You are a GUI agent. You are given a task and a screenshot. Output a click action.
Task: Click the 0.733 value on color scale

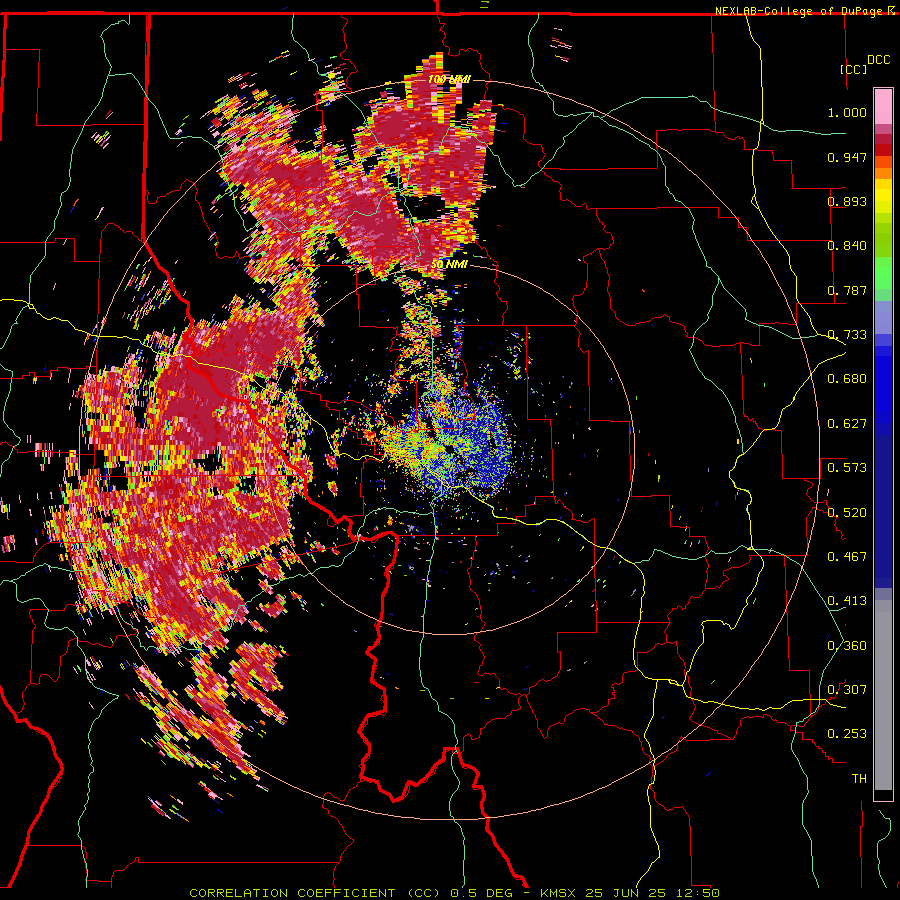(847, 335)
